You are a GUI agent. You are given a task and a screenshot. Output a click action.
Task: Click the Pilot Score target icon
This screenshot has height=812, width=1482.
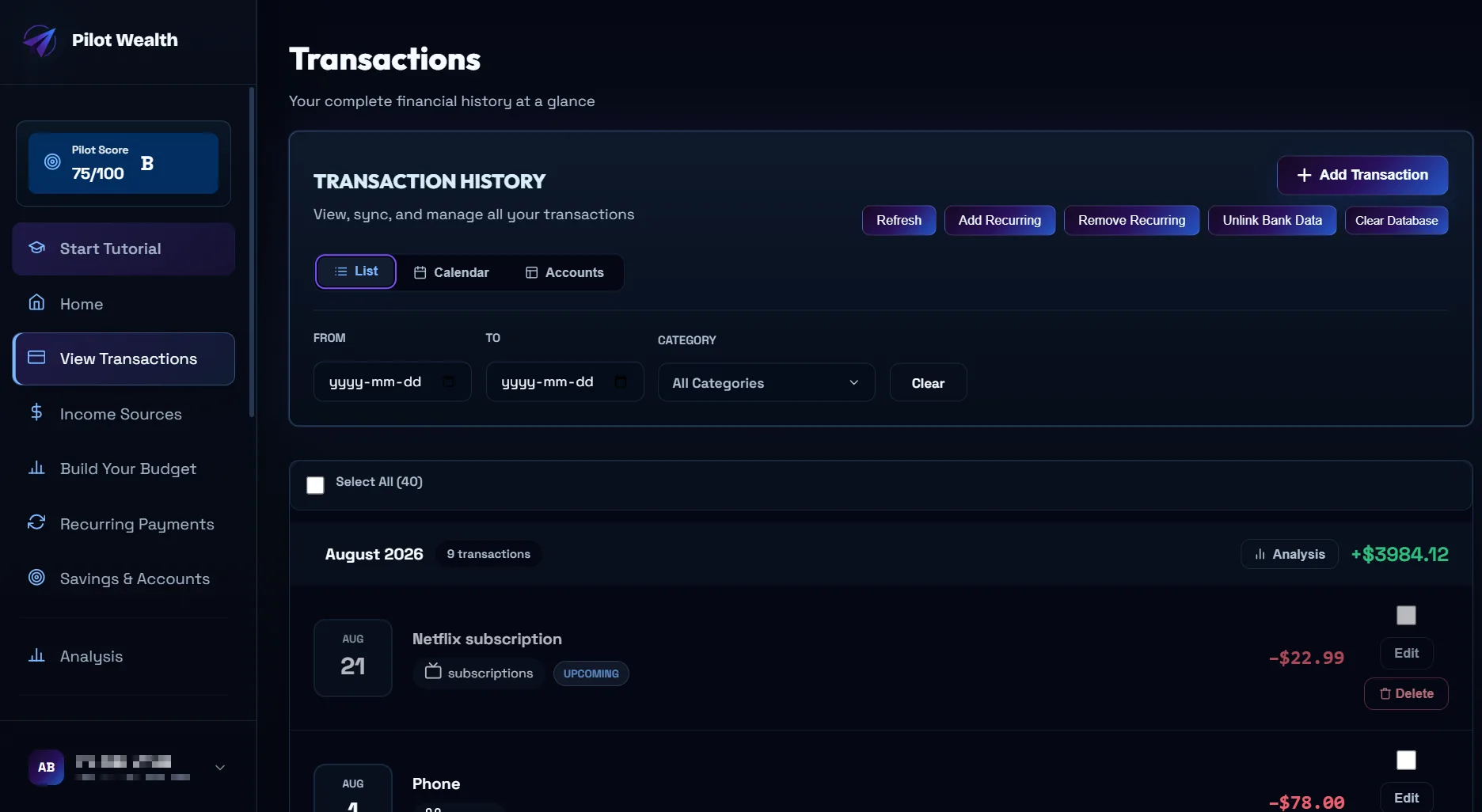[52, 161]
